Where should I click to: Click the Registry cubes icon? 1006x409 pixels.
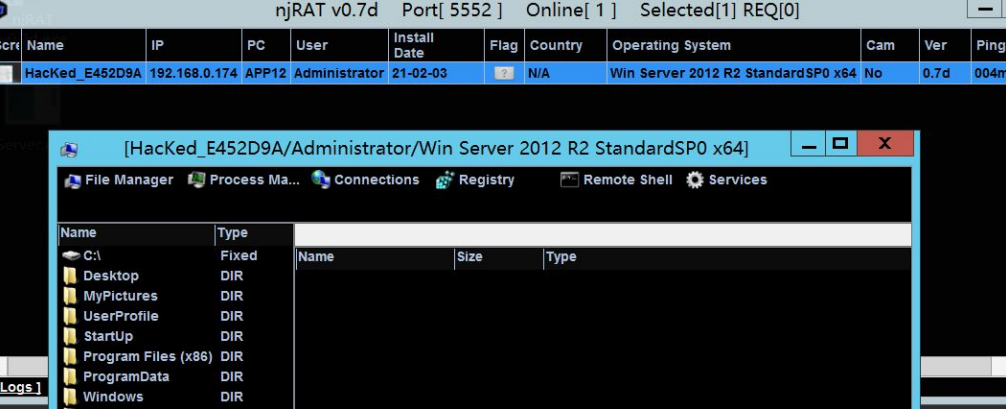pyautogui.click(x=445, y=181)
